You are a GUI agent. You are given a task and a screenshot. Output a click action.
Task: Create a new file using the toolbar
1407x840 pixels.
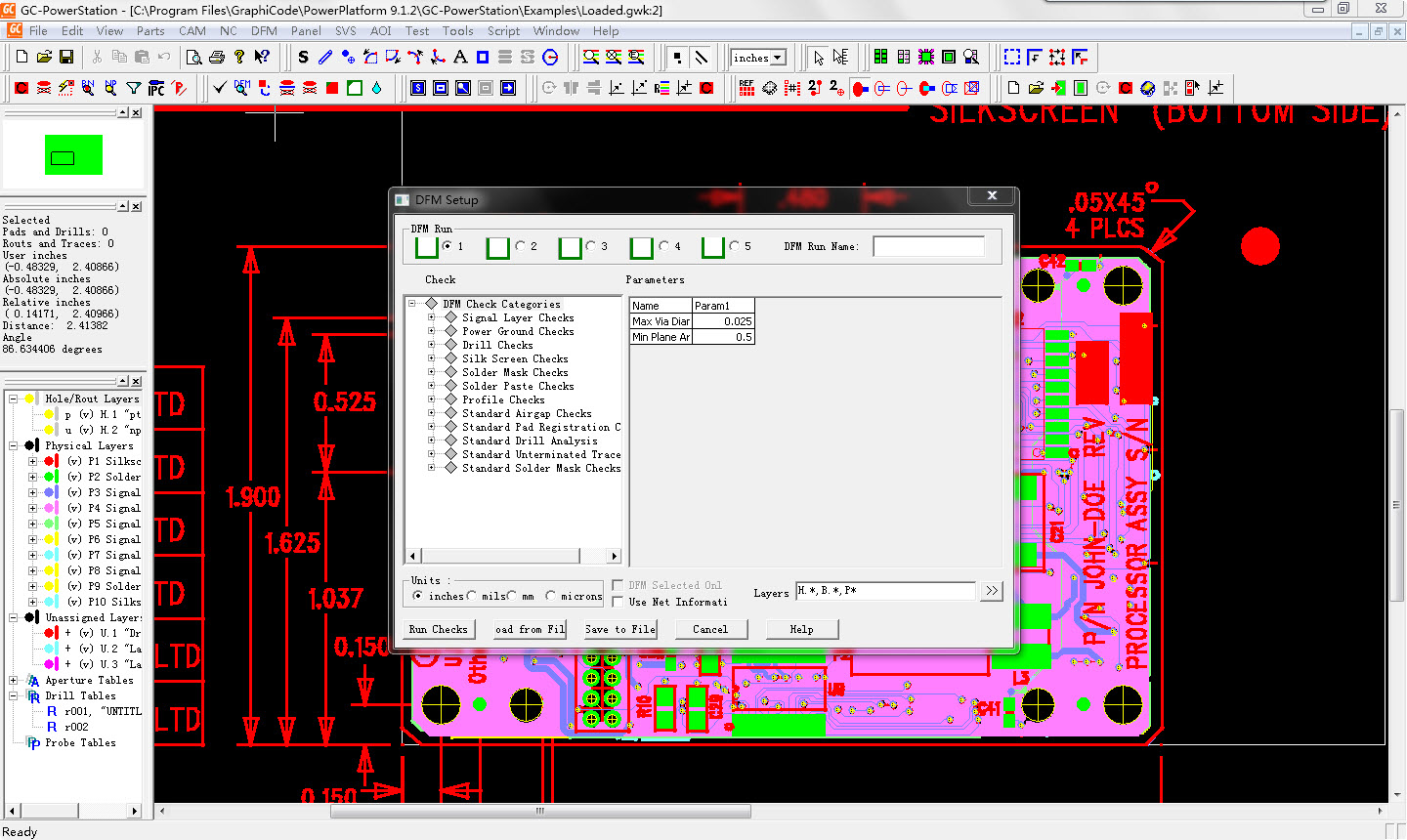tap(22, 58)
